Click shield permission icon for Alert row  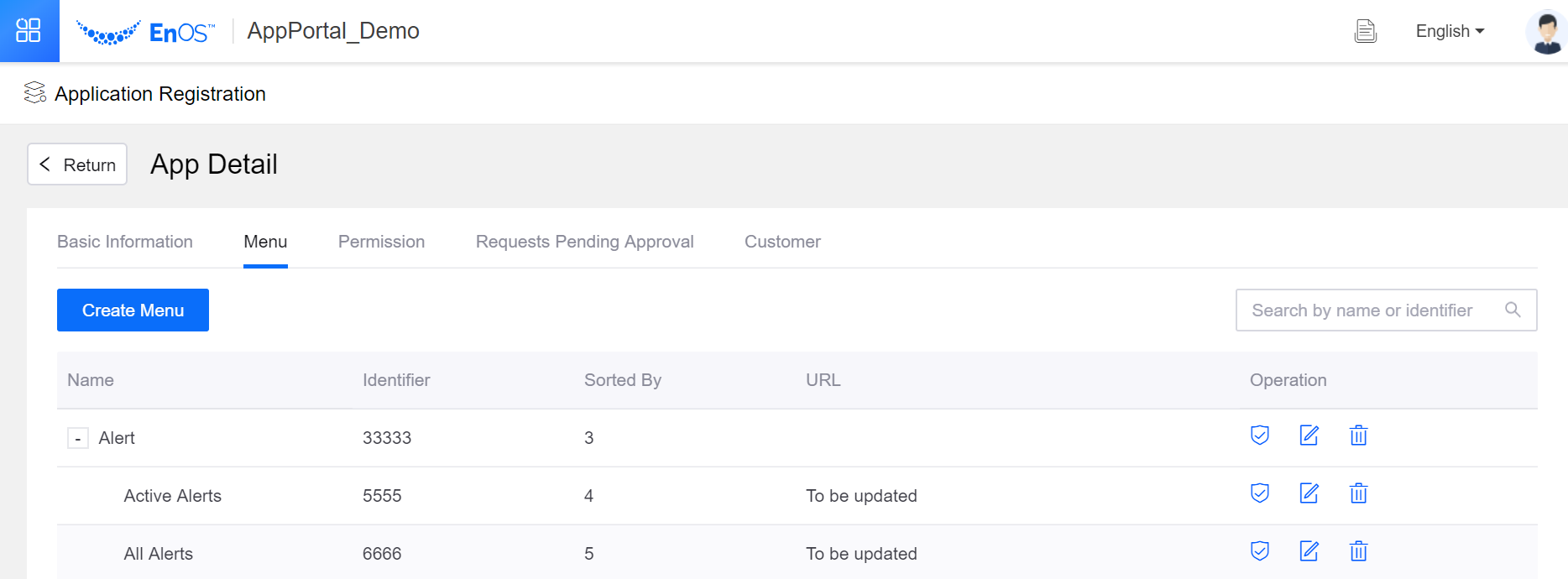coord(1259,436)
